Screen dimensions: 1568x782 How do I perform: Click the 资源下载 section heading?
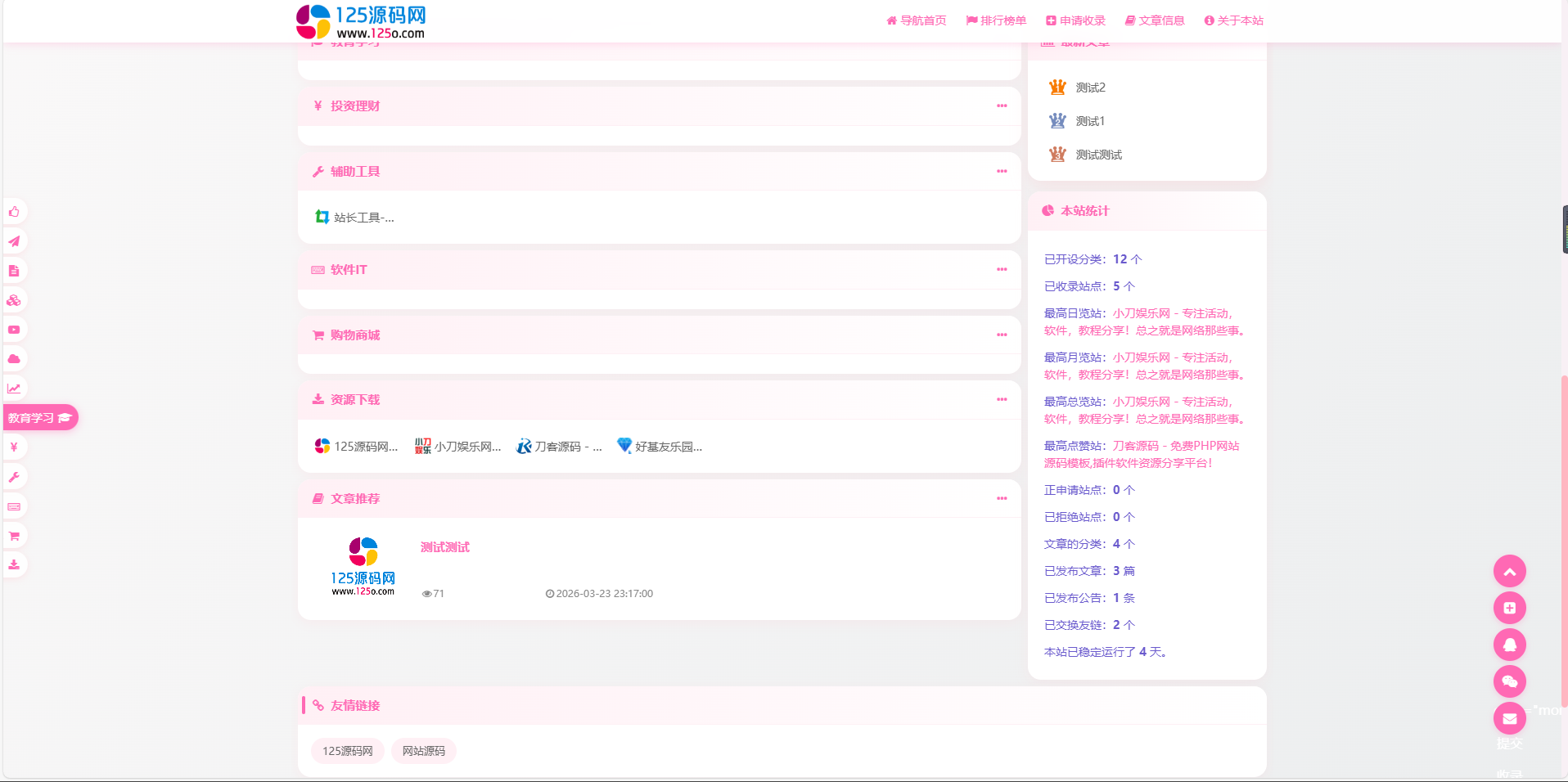(x=355, y=399)
